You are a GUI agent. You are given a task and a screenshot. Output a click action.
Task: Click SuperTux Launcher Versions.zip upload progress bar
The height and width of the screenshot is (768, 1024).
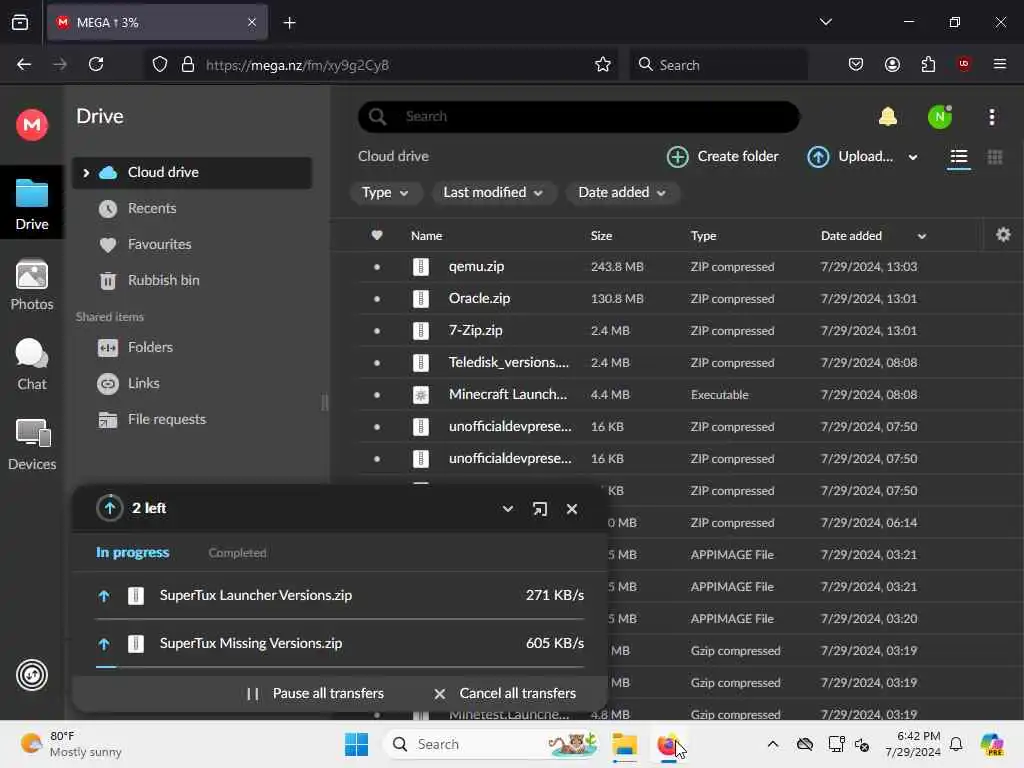[x=340, y=618]
